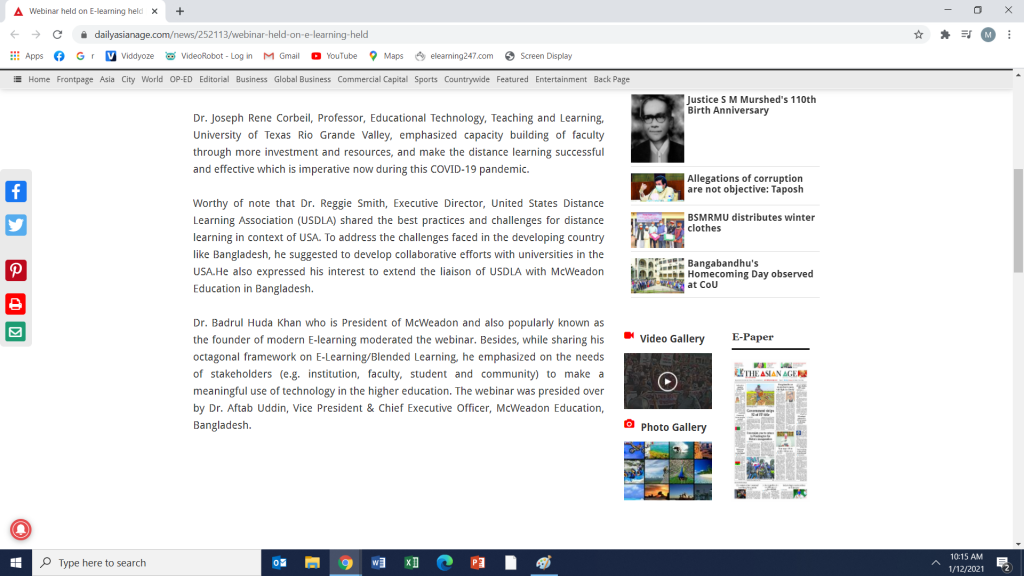Go to the Asia section

pos(107,79)
